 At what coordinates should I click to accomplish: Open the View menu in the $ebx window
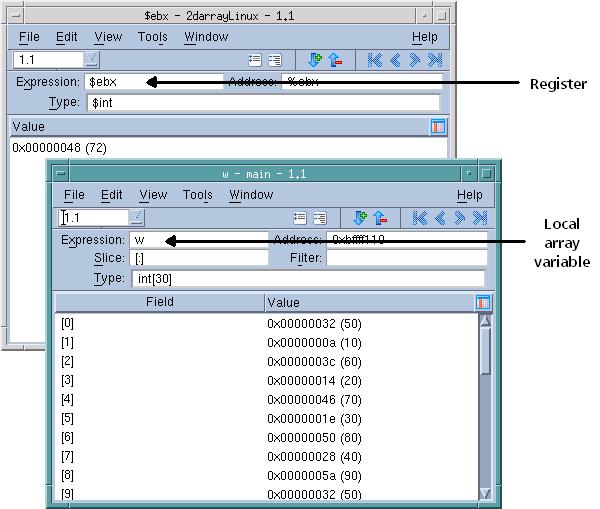(108, 37)
